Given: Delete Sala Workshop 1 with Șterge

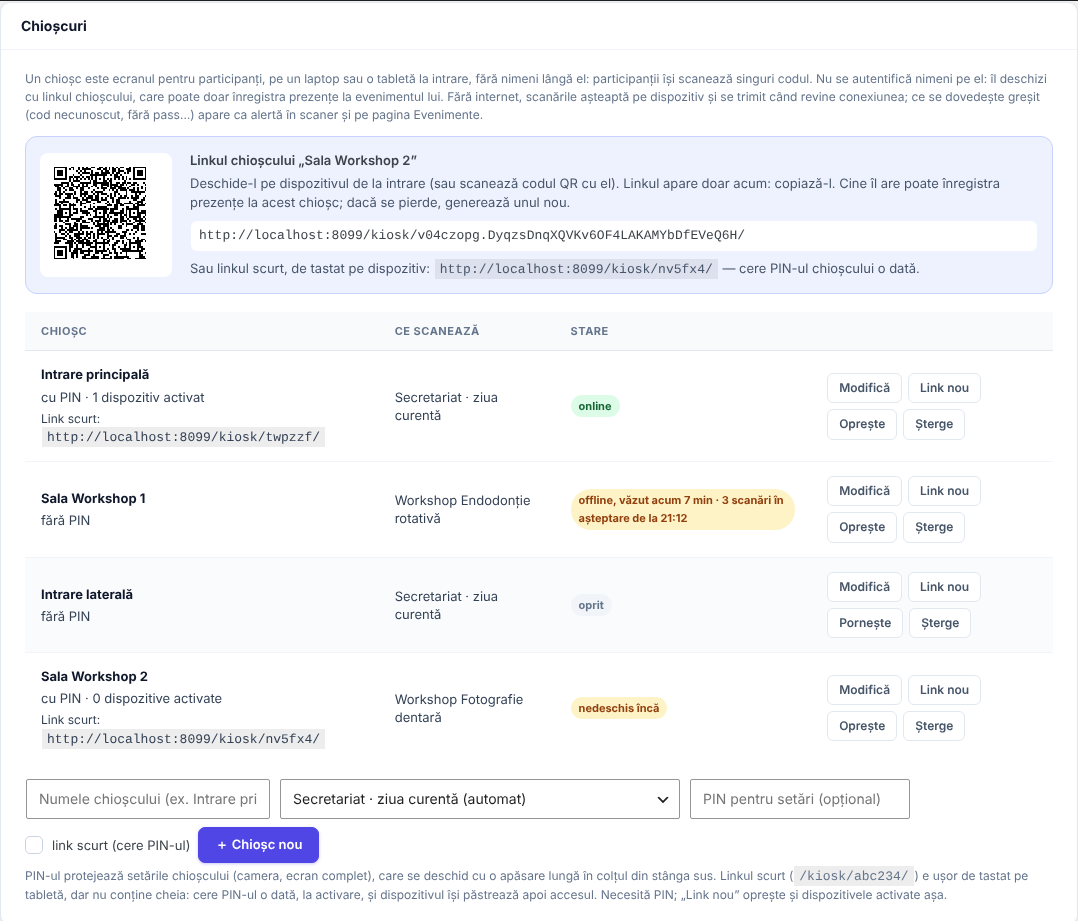Looking at the screenshot, I should click(934, 527).
